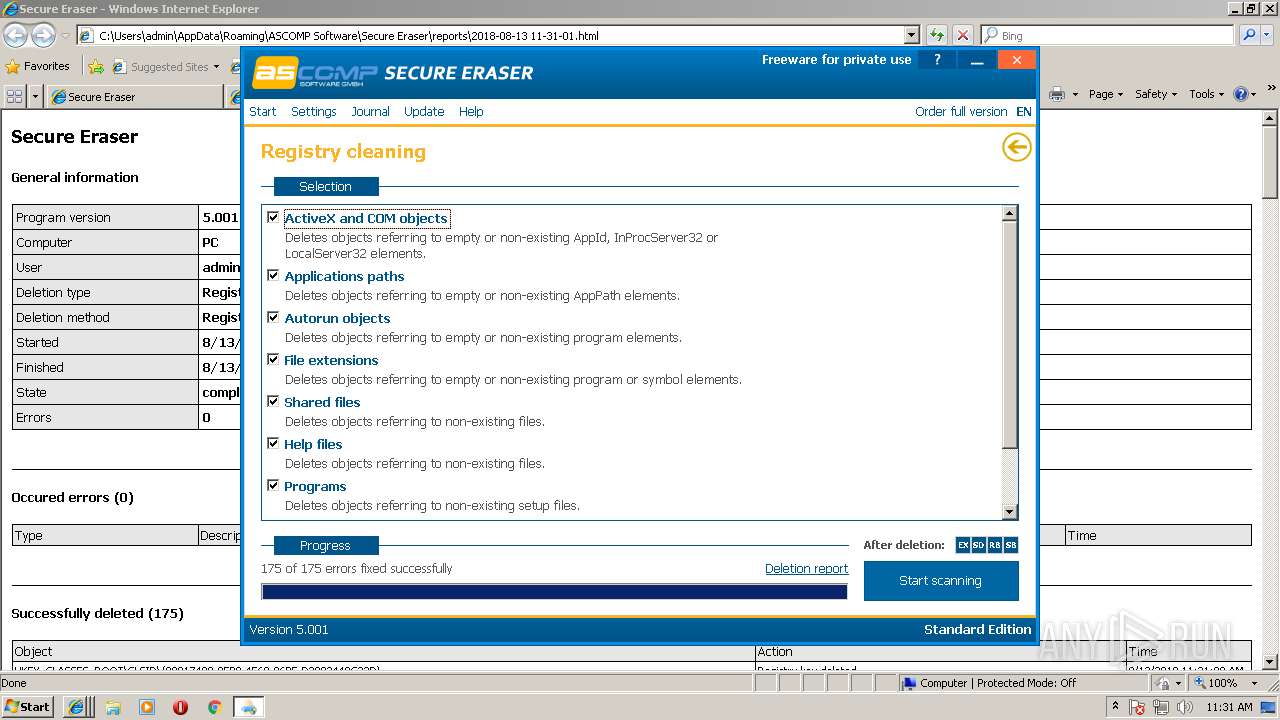Screen dimensions: 1280x720
Task: Uncheck ActiveX and COM objects
Action: [x=273, y=217]
